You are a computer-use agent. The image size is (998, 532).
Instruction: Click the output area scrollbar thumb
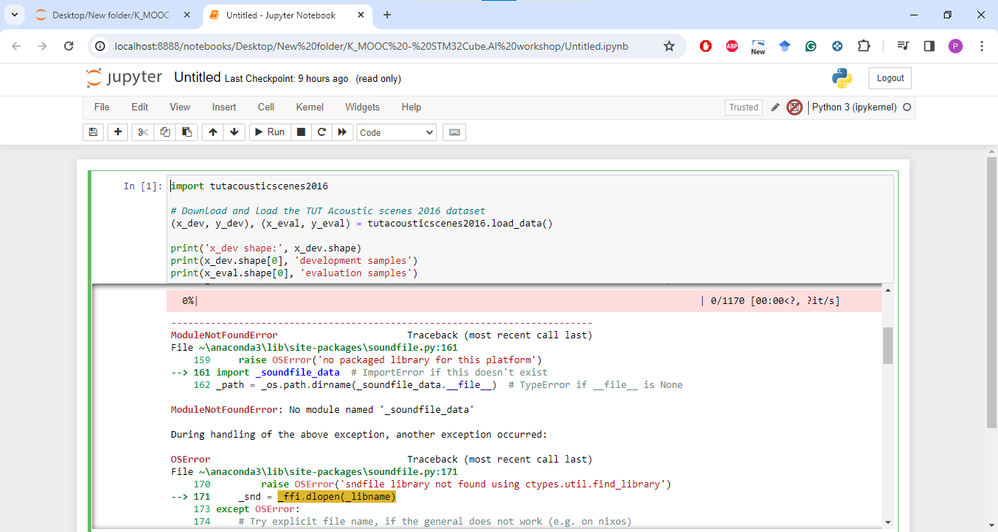point(887,345)
